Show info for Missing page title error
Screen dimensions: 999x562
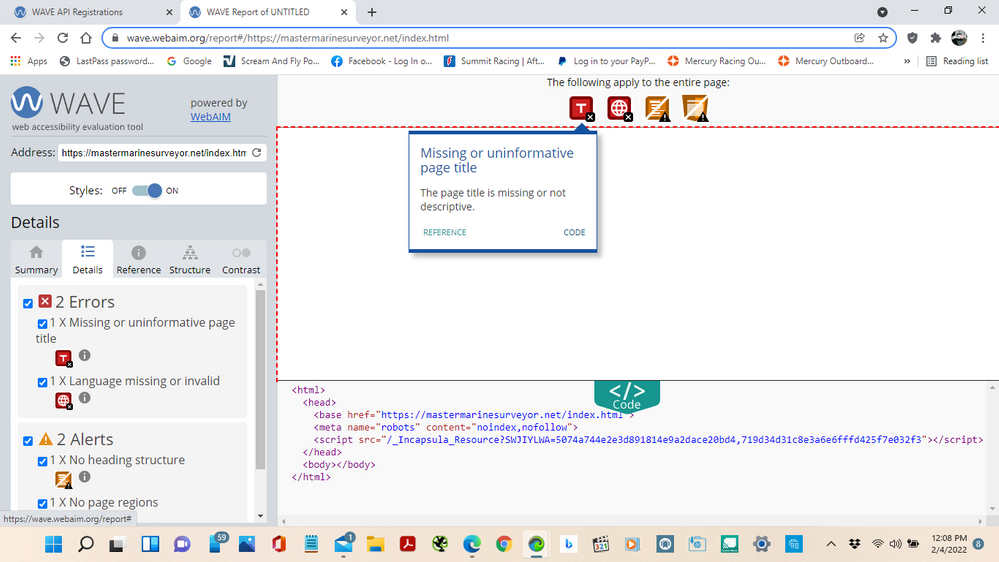click(x=85, y=356)
